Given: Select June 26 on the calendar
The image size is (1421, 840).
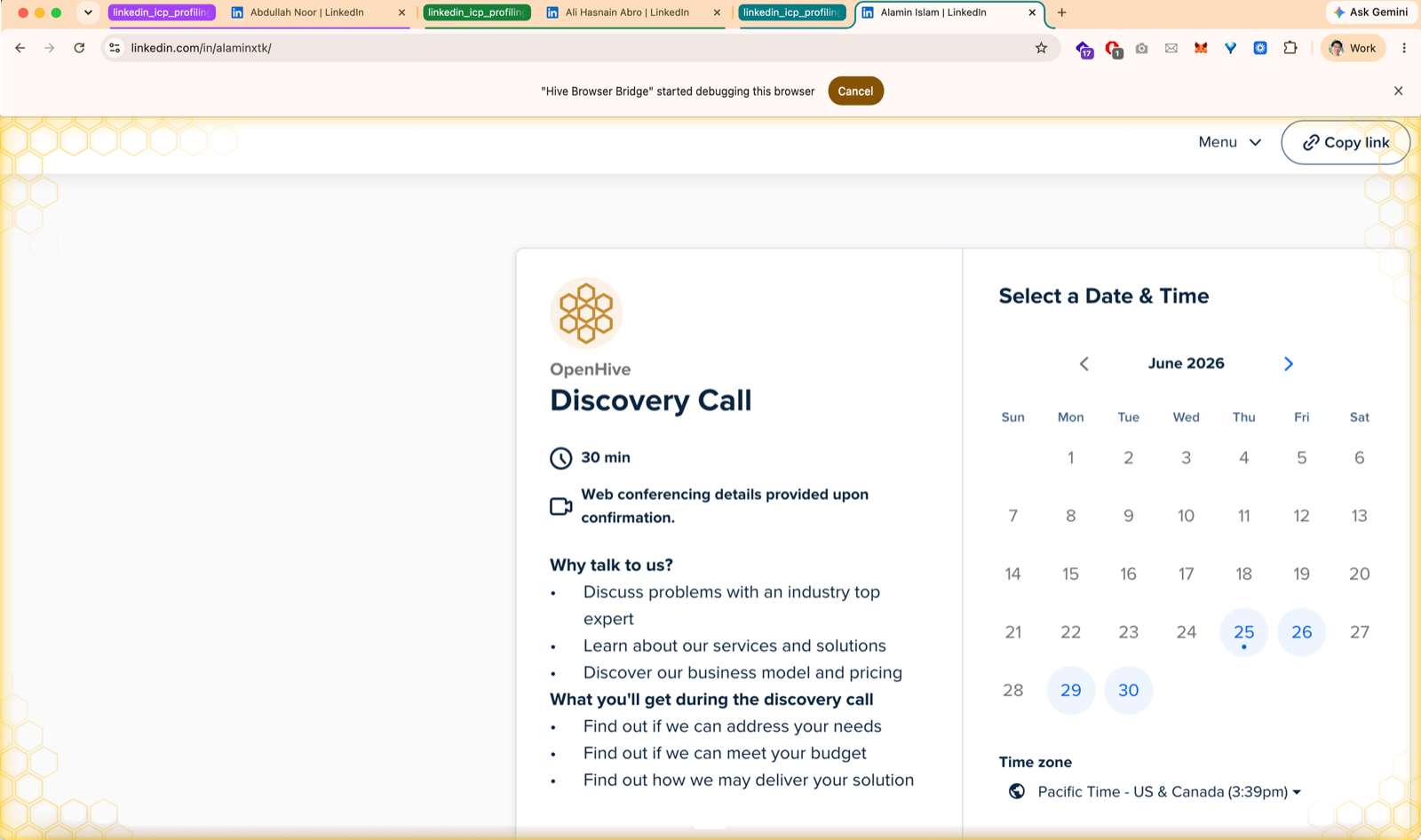Looking at the screenshot, I should (1301, 632).
